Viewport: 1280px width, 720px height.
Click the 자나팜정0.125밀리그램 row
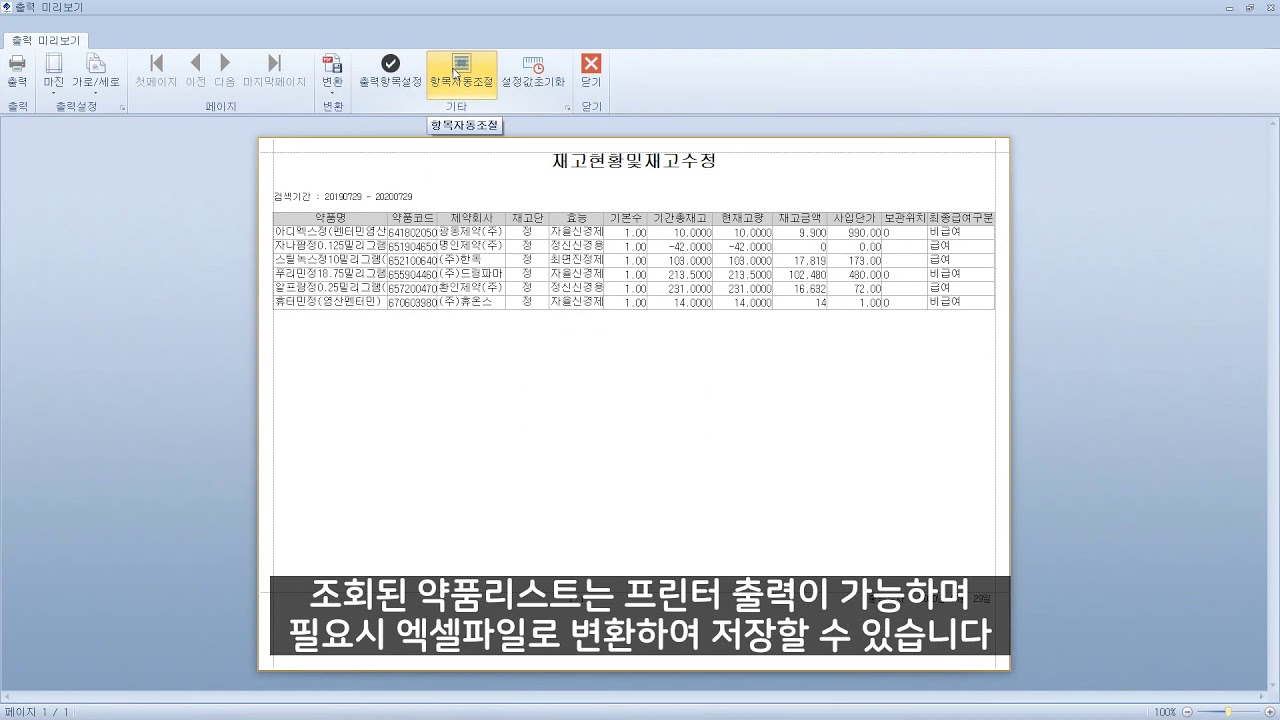coord(634,246)
